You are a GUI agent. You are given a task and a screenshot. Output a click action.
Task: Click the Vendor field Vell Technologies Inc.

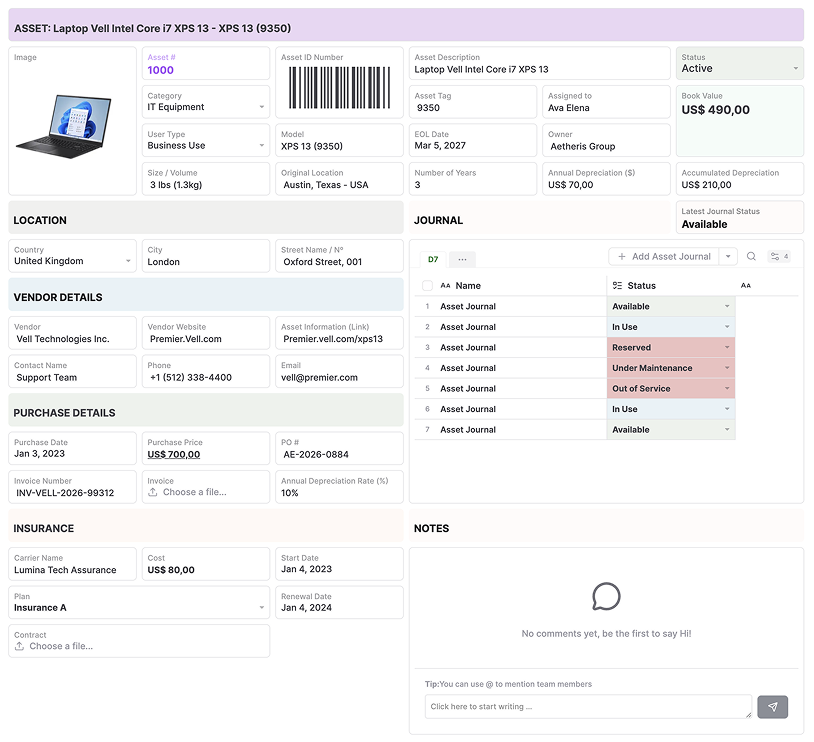72,333
